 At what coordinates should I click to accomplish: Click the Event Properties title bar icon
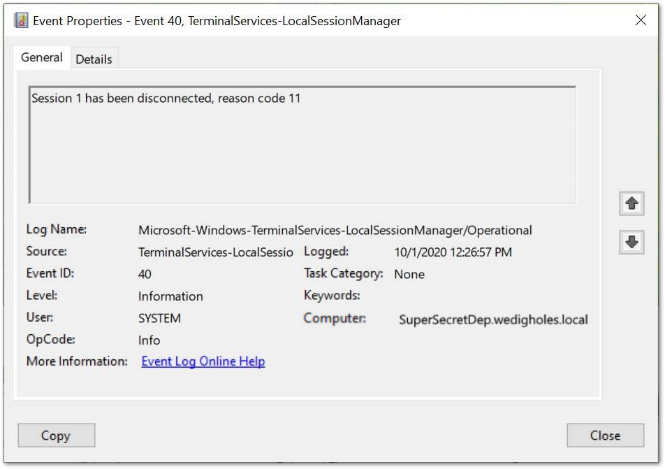pyautogui.click(x=21, y=20)
